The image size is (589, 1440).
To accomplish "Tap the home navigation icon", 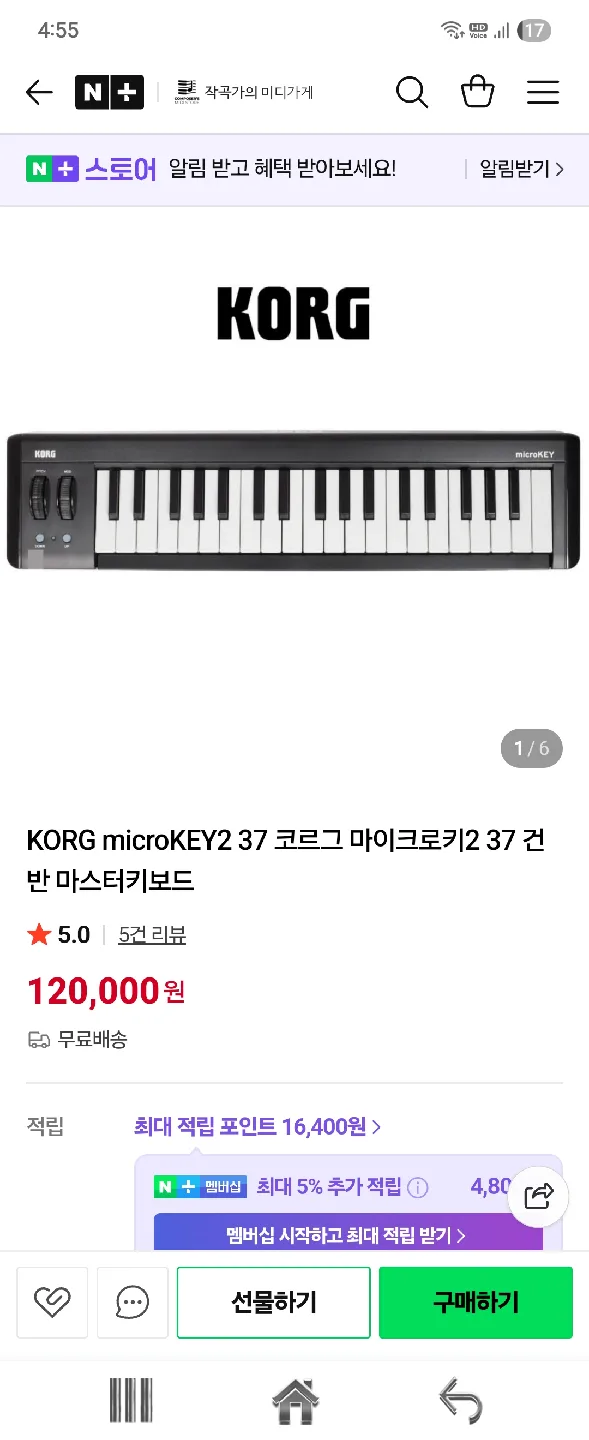I will [295, 1401].
